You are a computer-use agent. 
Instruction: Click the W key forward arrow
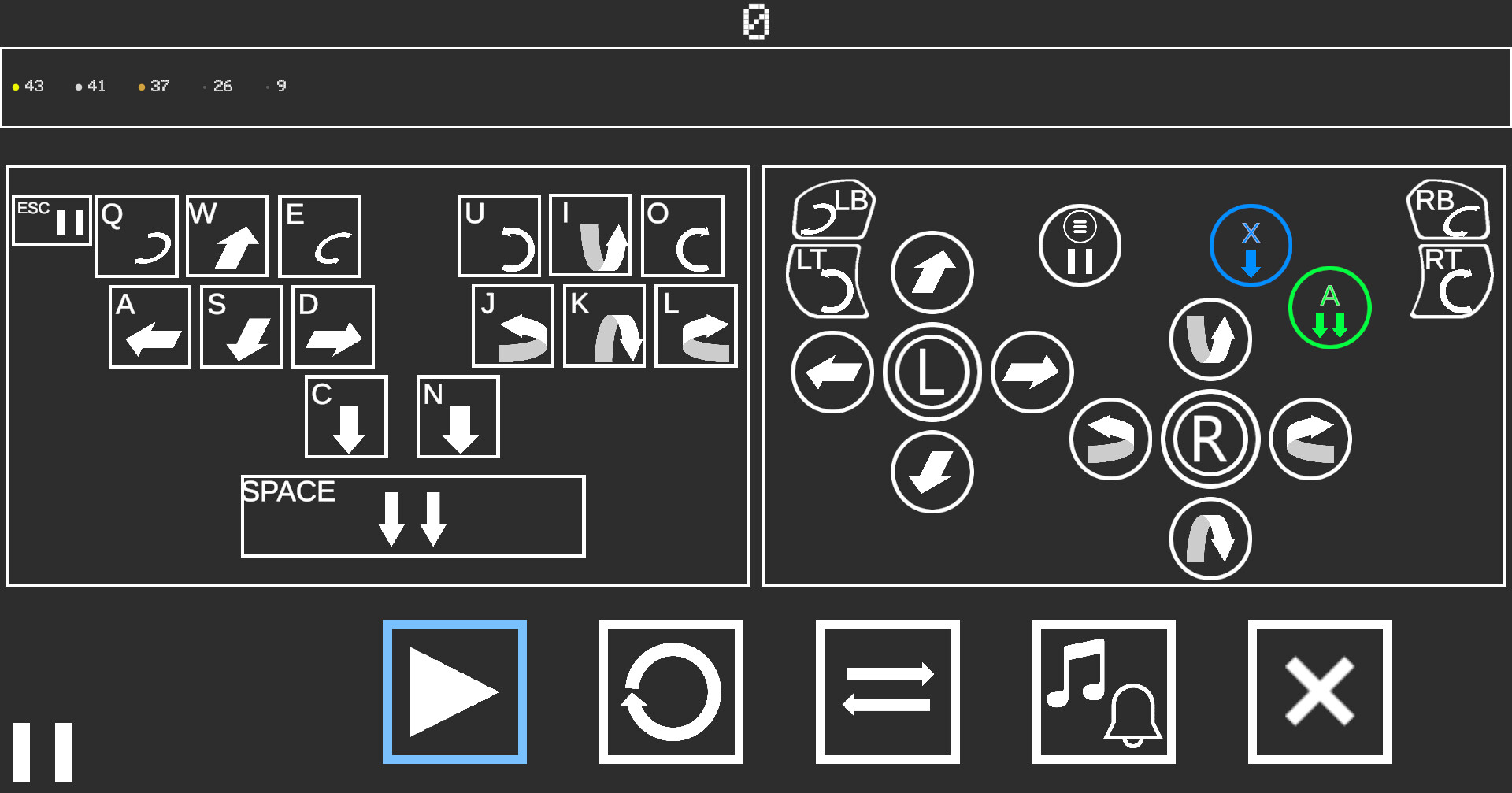click(228, 236)
